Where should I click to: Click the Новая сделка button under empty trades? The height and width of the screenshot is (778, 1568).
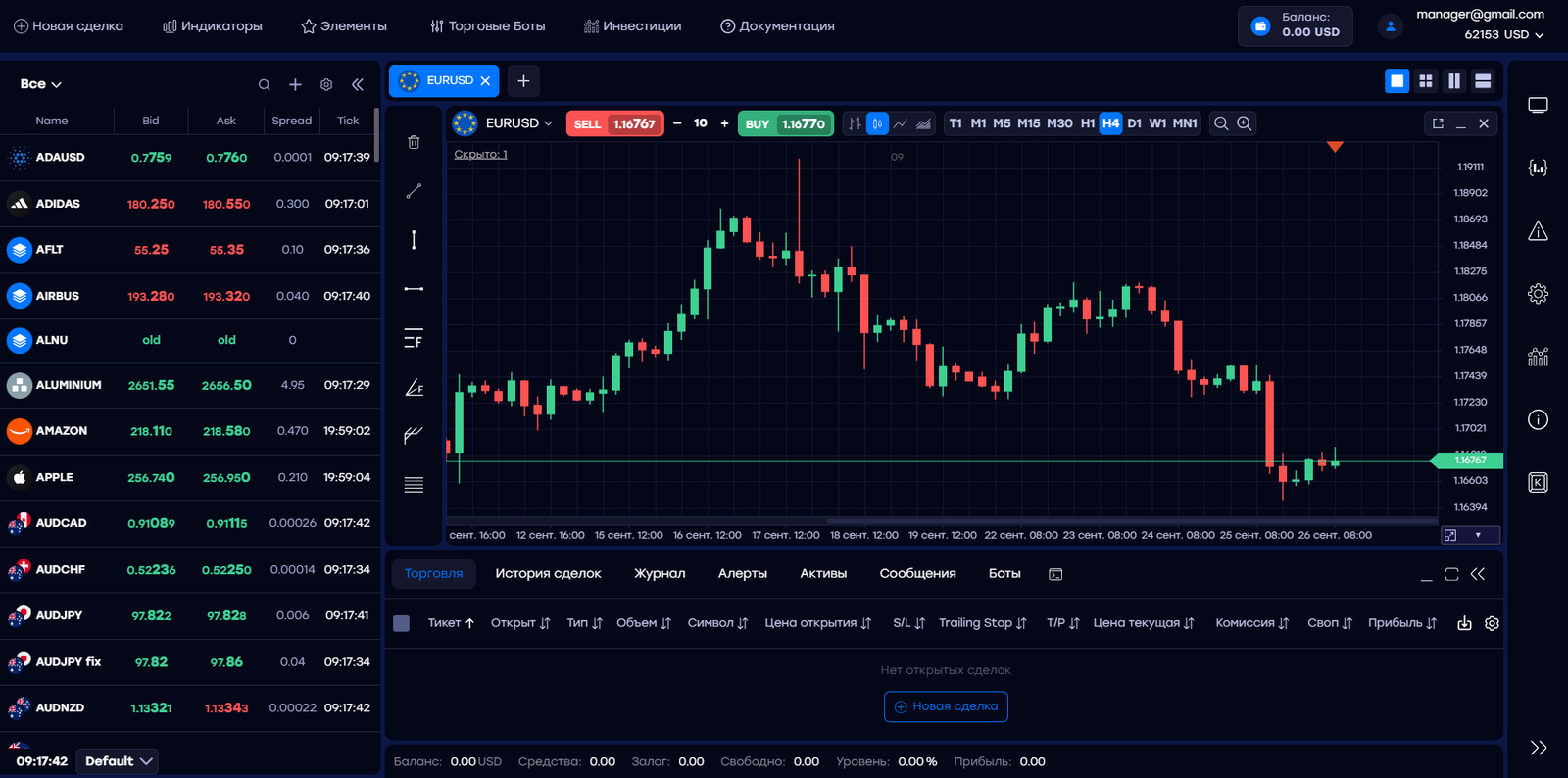946,706
